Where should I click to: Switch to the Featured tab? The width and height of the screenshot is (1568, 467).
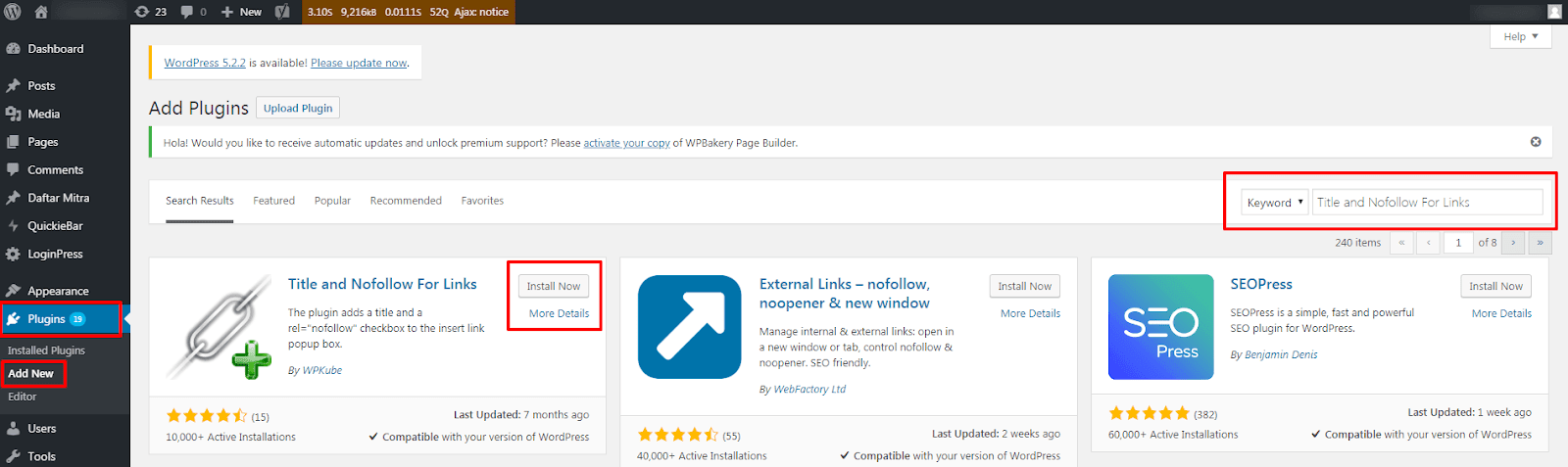click(273, 201)
